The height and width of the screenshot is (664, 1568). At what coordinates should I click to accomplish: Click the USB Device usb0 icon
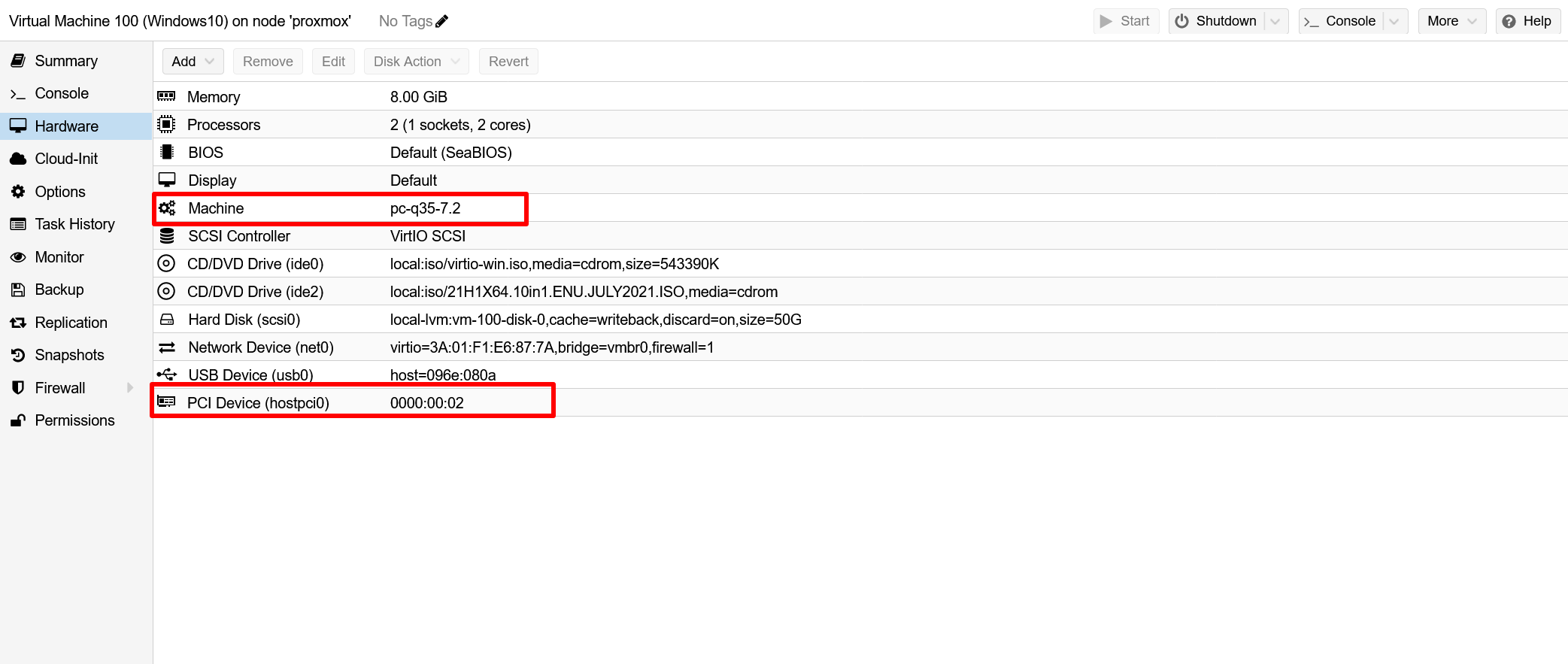(x=167, y=374)
